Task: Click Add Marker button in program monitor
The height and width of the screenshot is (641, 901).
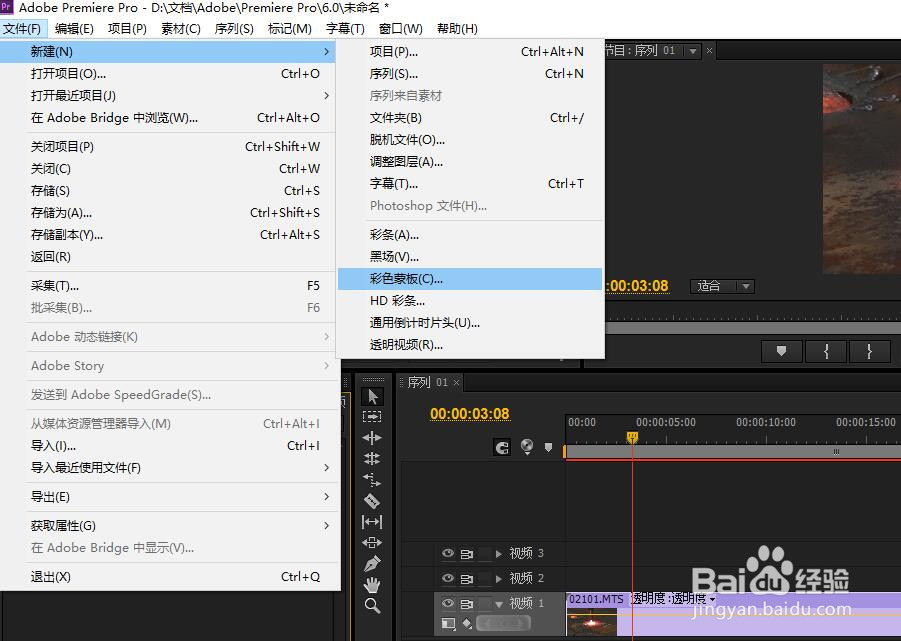Action: pyautogui.click(x=781, y=351)
